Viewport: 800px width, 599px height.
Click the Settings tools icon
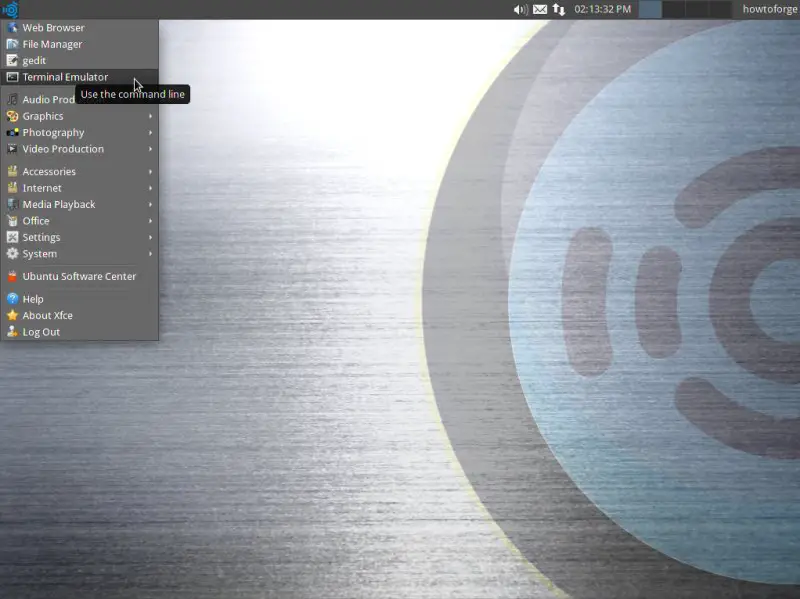12,237
